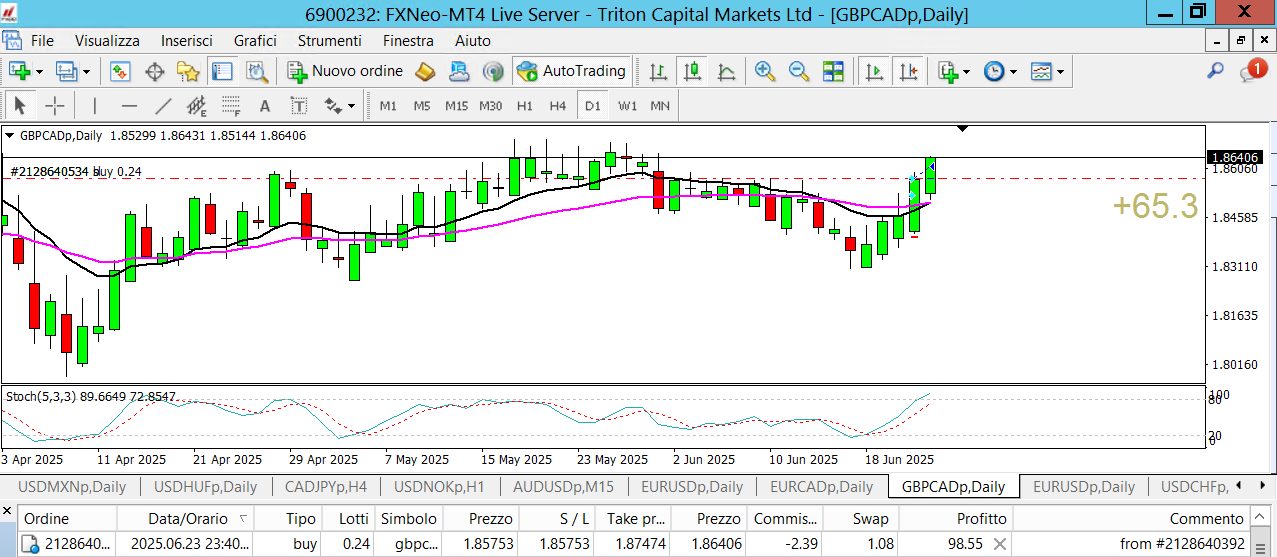Open the periodicity clock icon
This screenshot has height=557, width=1277.
(x=994, y=71)
